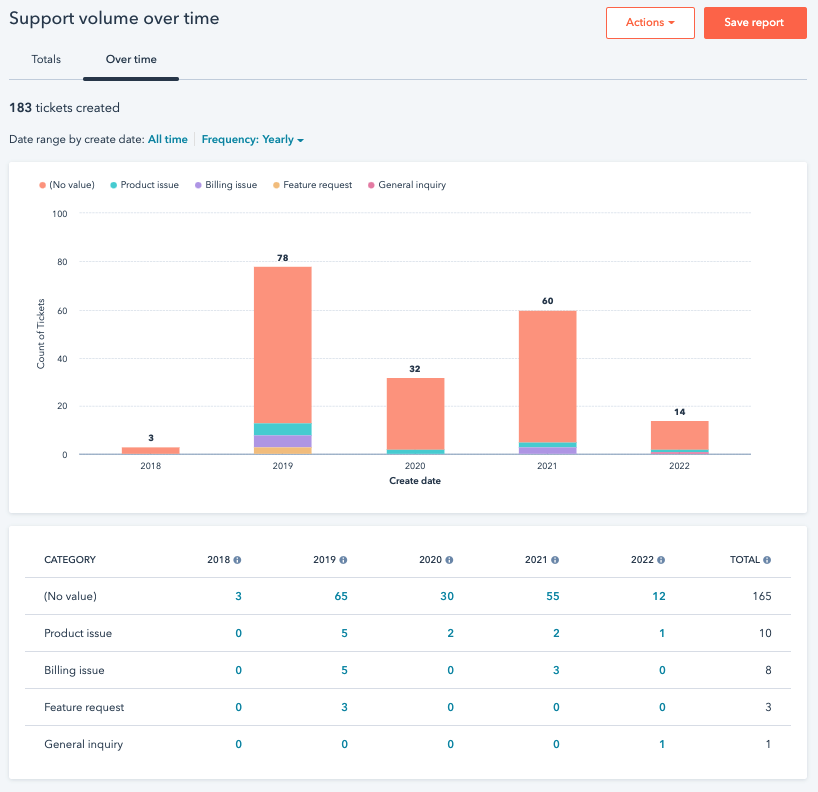
Task: Toggle the Feature request legend series
Action: 312,185
